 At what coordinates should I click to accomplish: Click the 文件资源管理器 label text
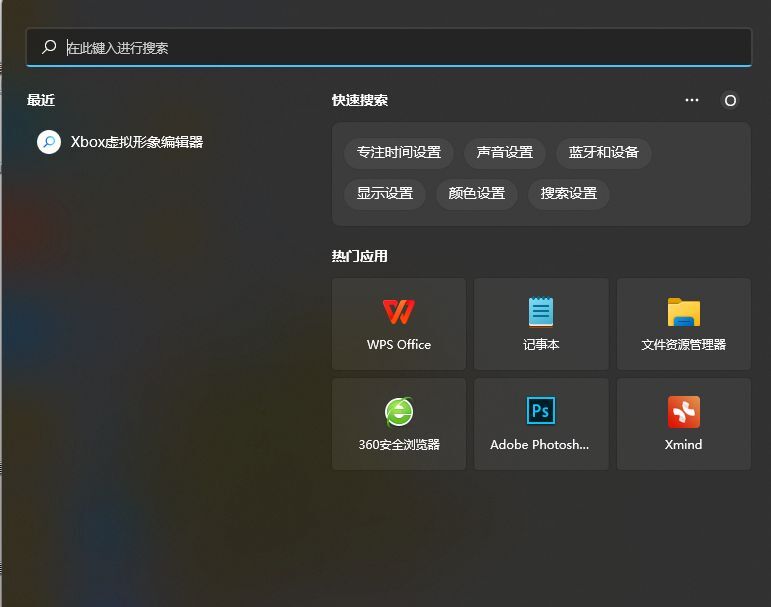(683, 345)
